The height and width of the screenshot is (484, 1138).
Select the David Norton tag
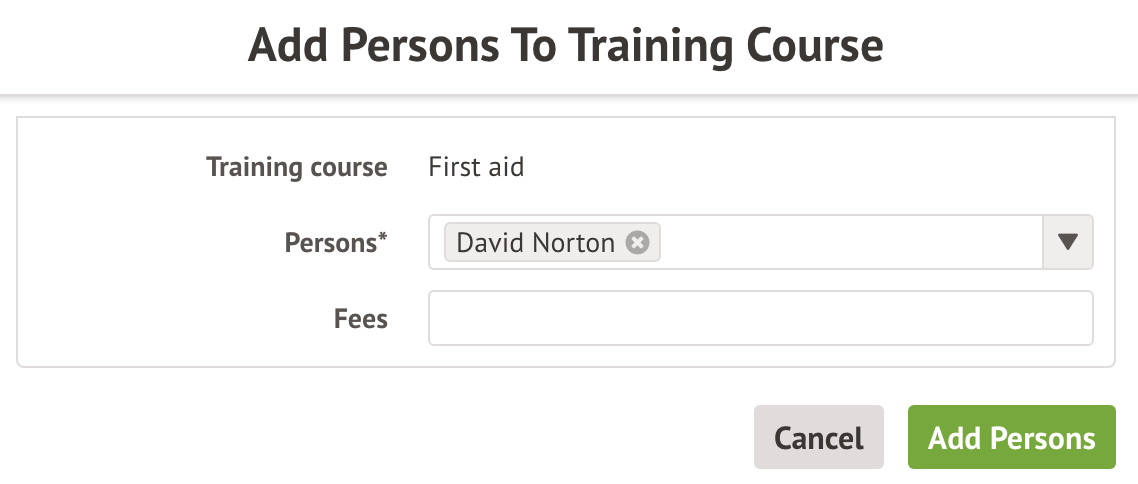[x=536, y=243]
